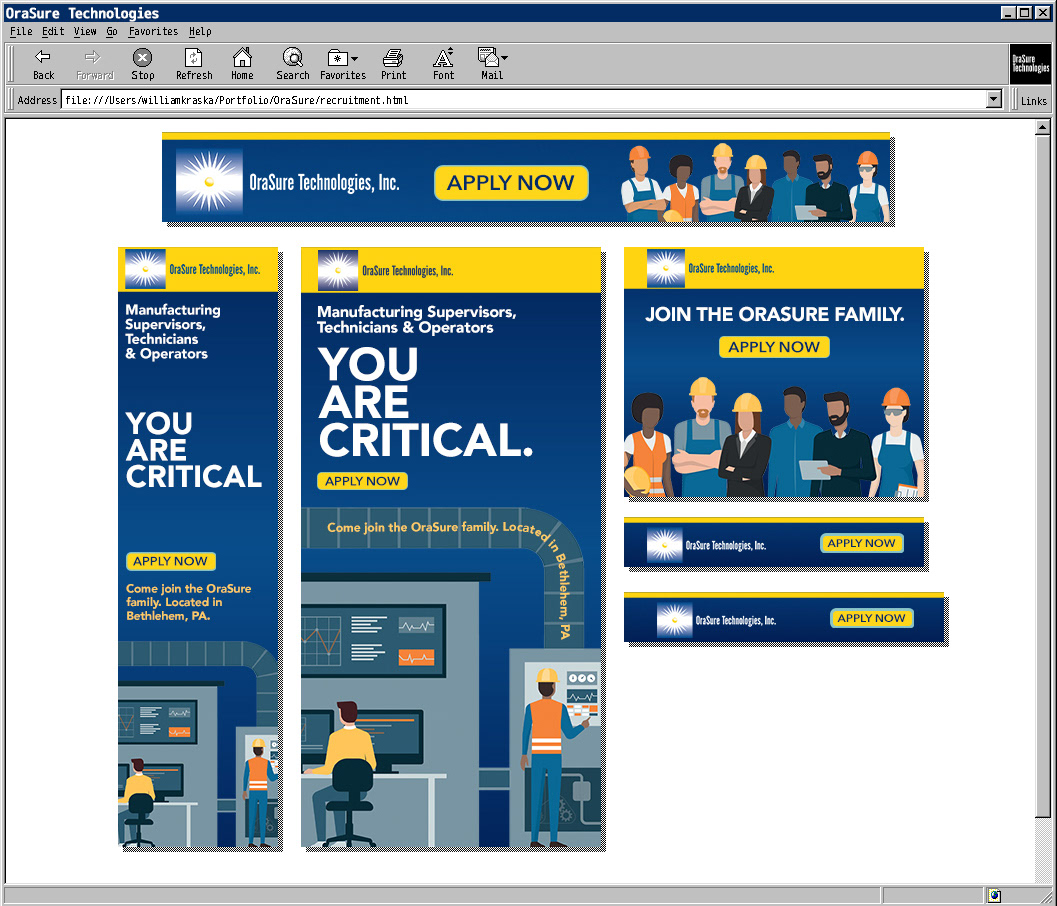
Task: Open the View menu
Action: click(85, 32)
